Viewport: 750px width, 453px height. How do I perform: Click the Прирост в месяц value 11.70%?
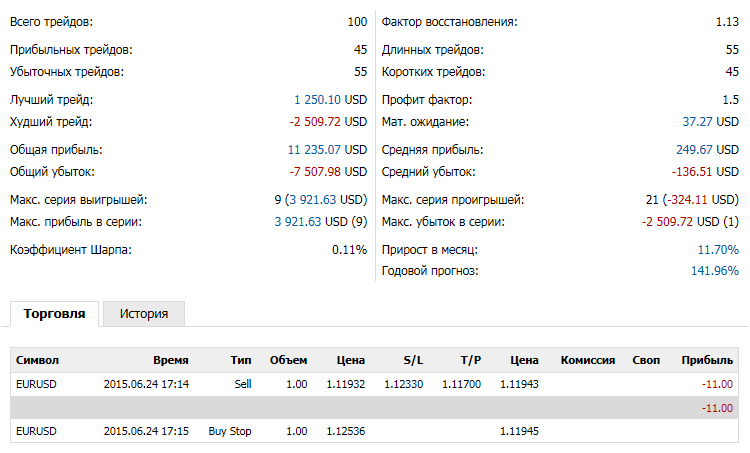[718, 249]
